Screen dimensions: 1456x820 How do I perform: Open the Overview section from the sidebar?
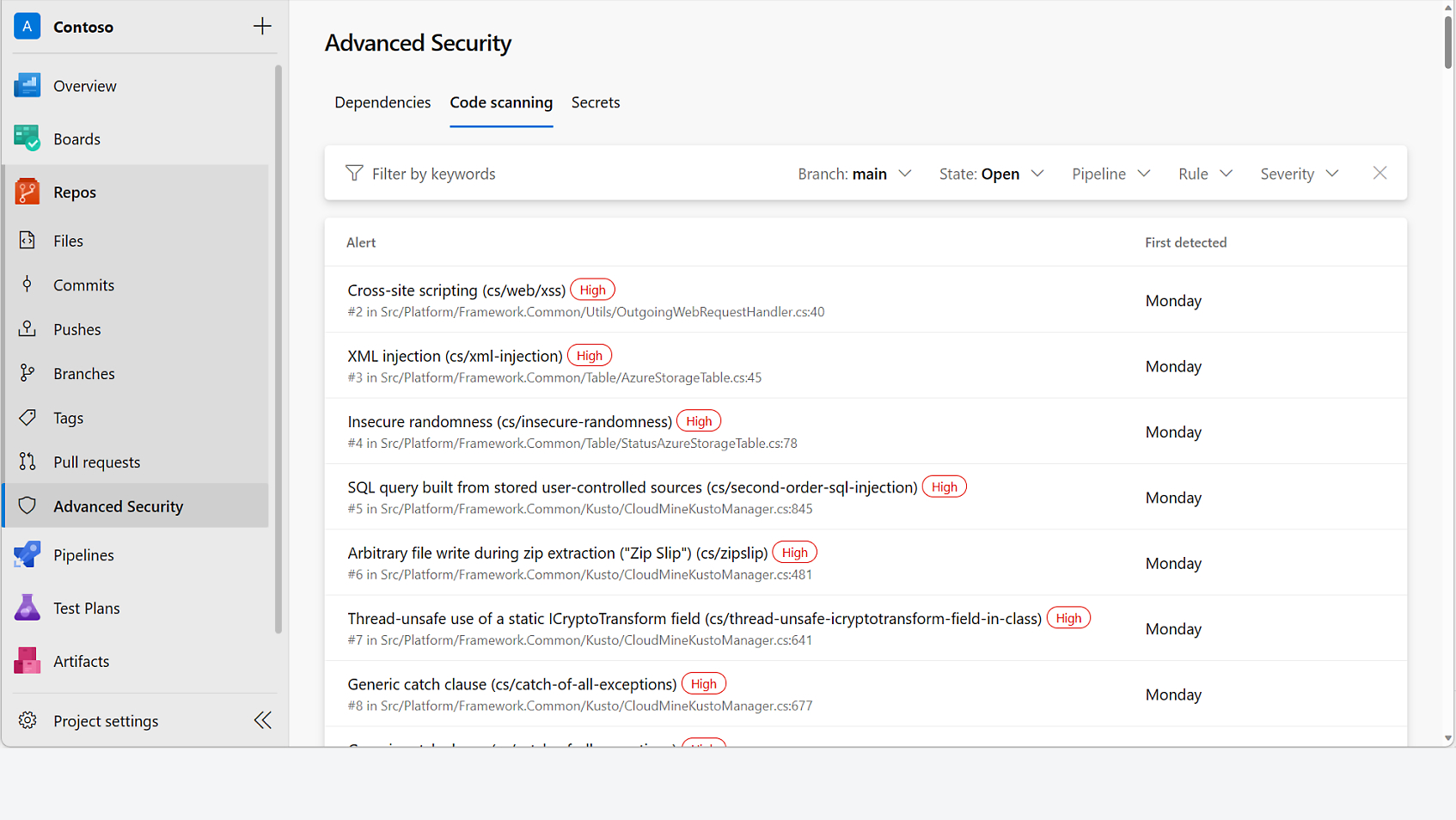click(84, 85)
